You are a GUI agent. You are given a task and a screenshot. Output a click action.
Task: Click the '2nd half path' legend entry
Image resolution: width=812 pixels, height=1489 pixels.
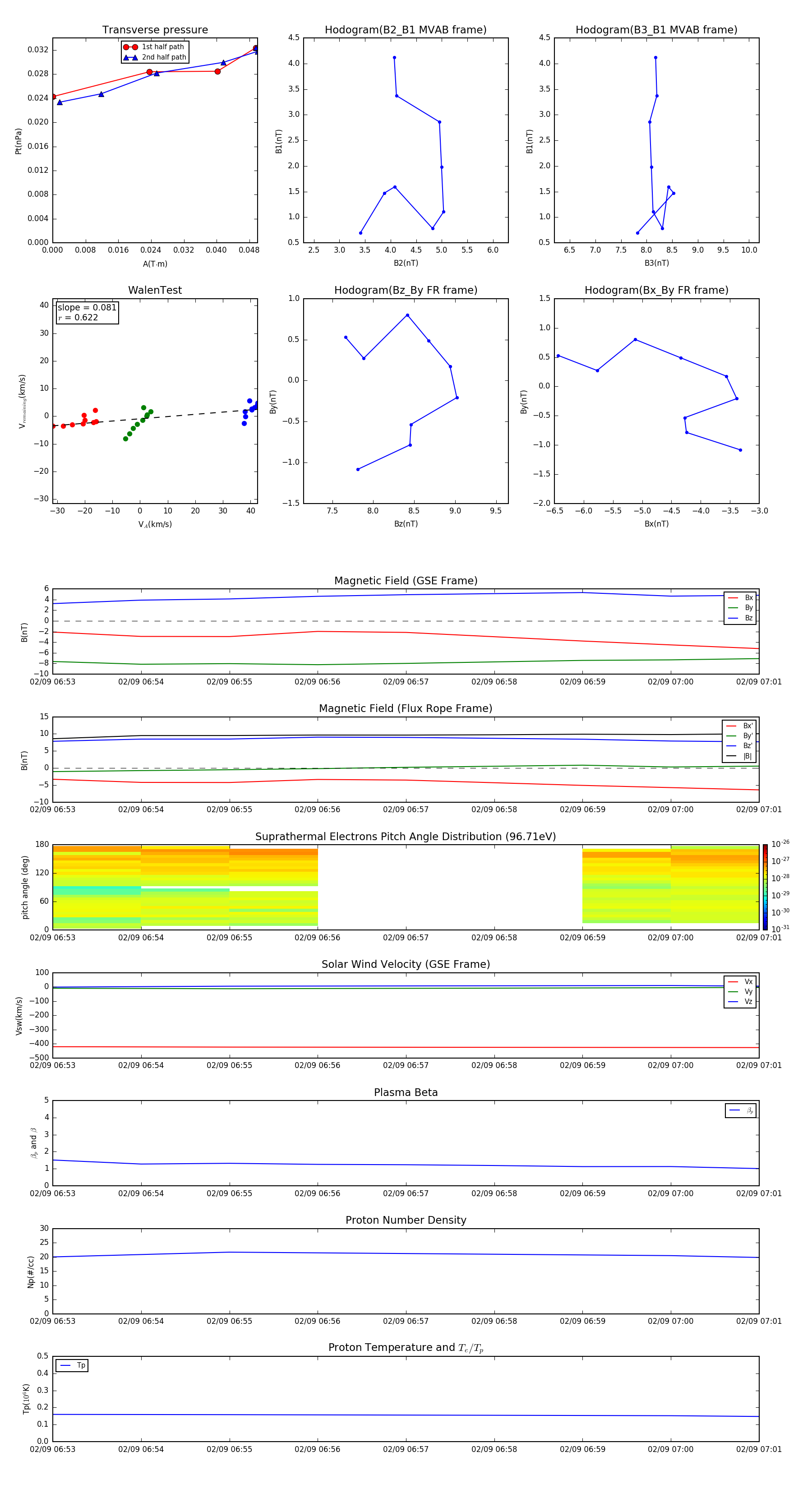[x=155, y=57]
